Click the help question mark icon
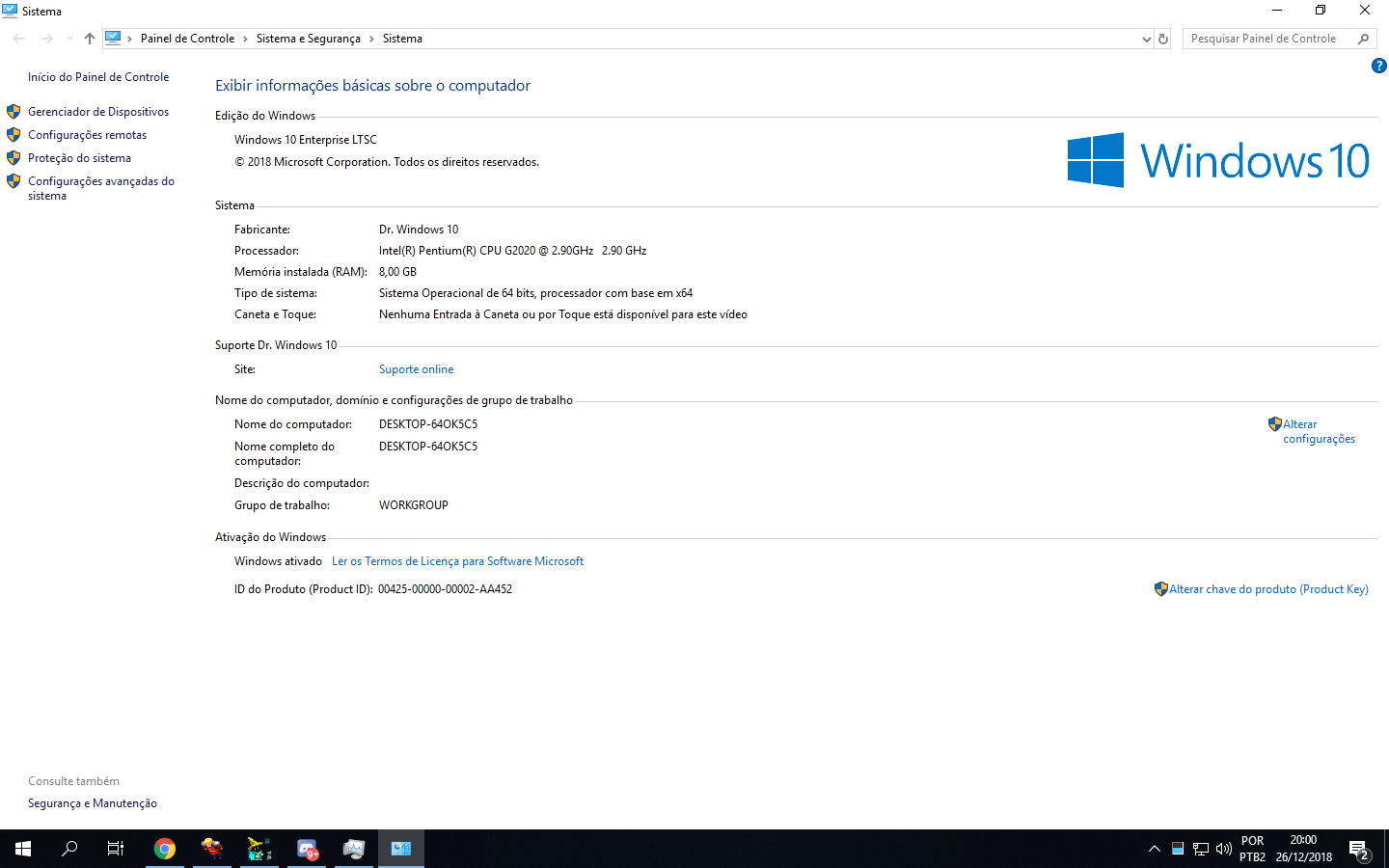The height and width of the screenshot is (868, 1389). [1378, 66]
